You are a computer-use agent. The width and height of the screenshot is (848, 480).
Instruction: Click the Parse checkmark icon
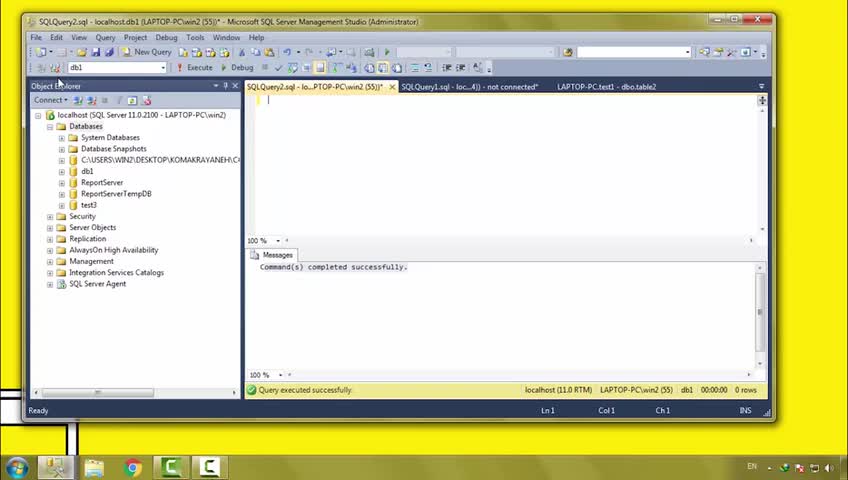[278, 68]
